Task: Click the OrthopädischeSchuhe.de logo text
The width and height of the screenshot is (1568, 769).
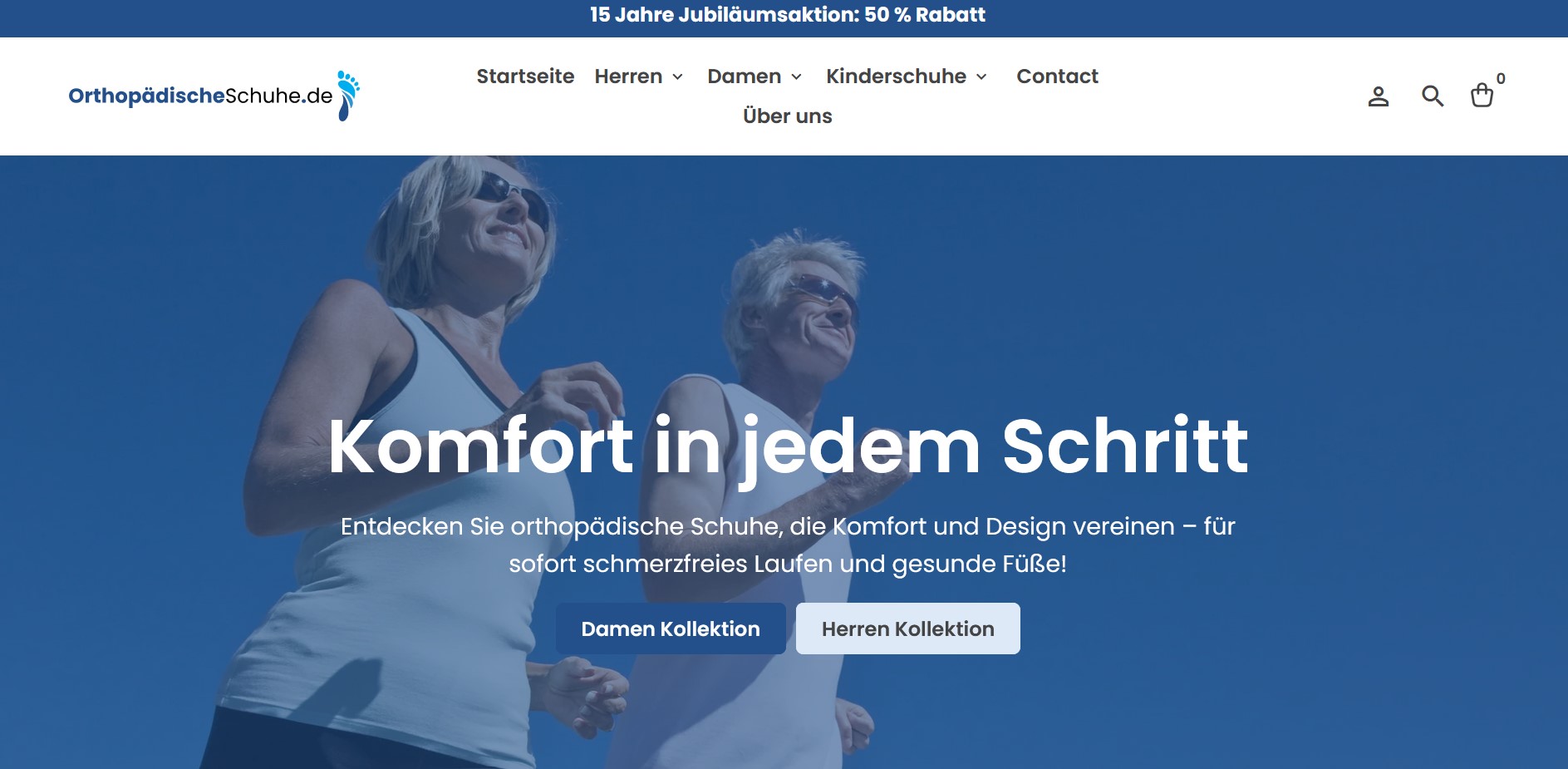Action: point(200,96)
